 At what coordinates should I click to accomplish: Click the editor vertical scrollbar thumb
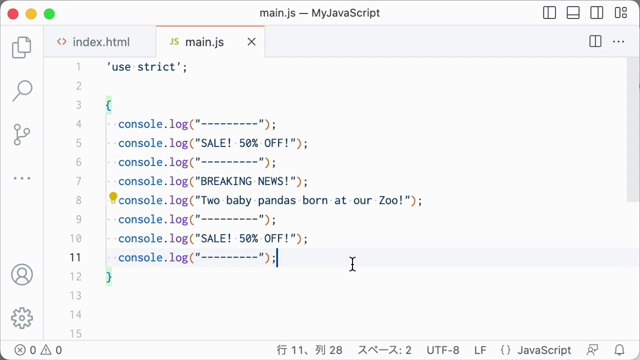[x=633, y=130]
